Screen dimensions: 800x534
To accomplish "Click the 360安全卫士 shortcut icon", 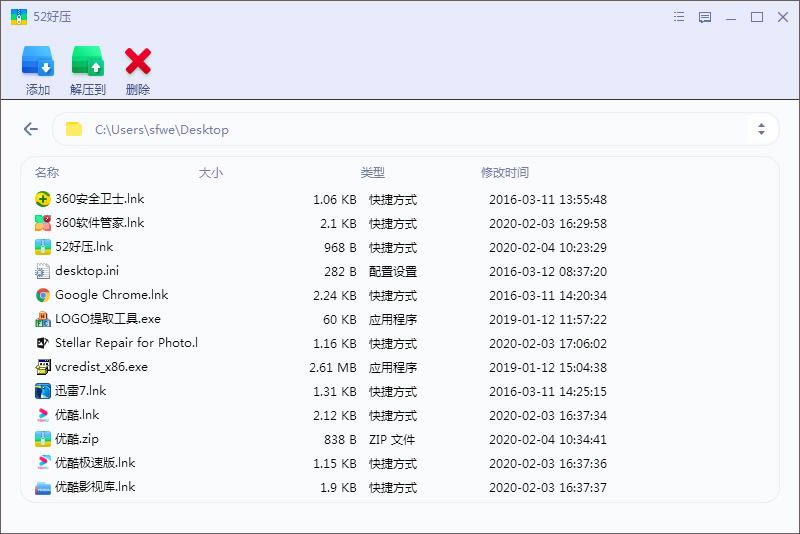I will 43,199.
